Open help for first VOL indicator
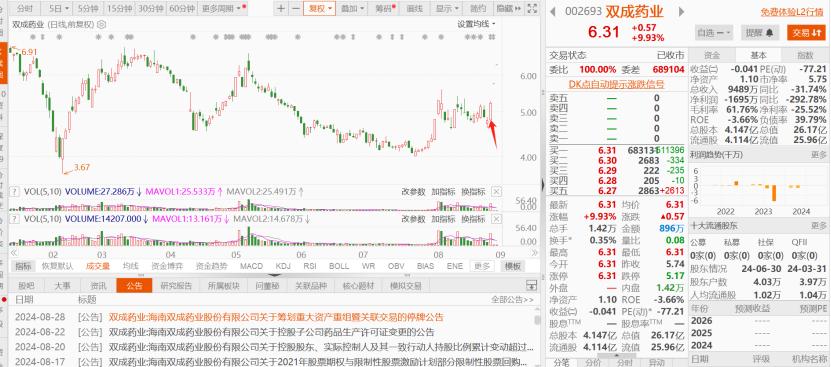Image resolution: width=831 pixels, height=367 pixels. click(14, 191)
